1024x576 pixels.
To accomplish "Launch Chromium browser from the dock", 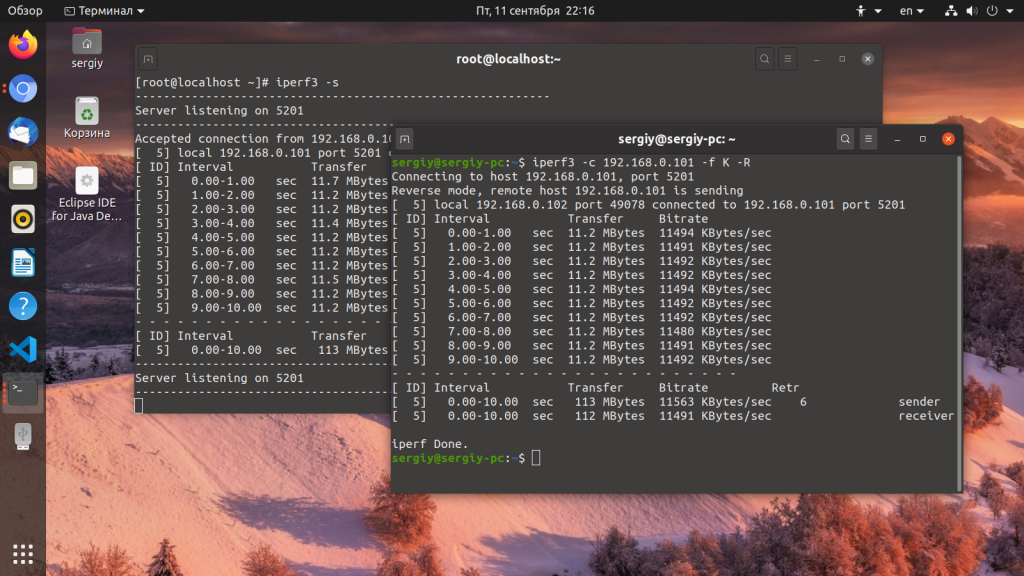I will pos(23,89).
